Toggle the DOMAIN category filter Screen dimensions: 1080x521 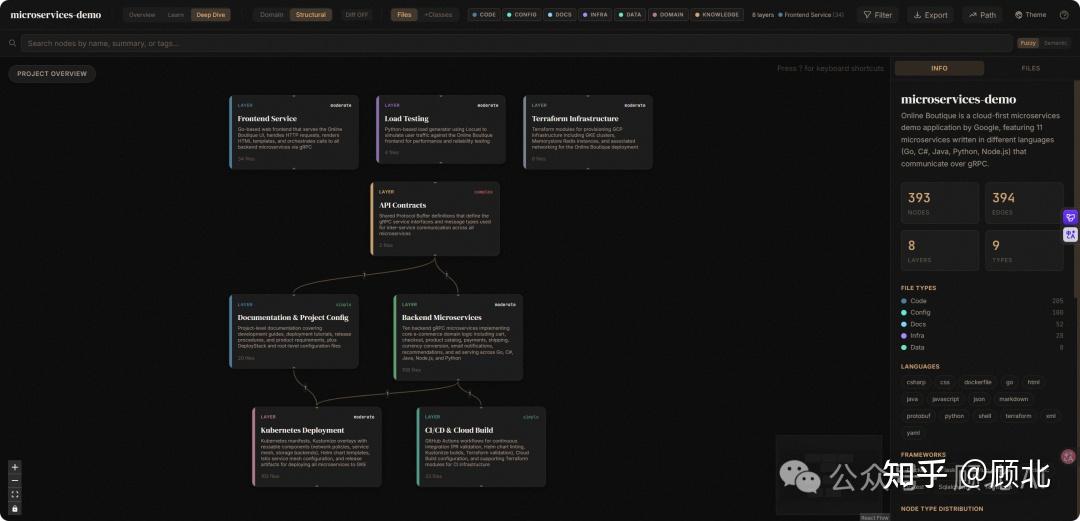point(668,14)
